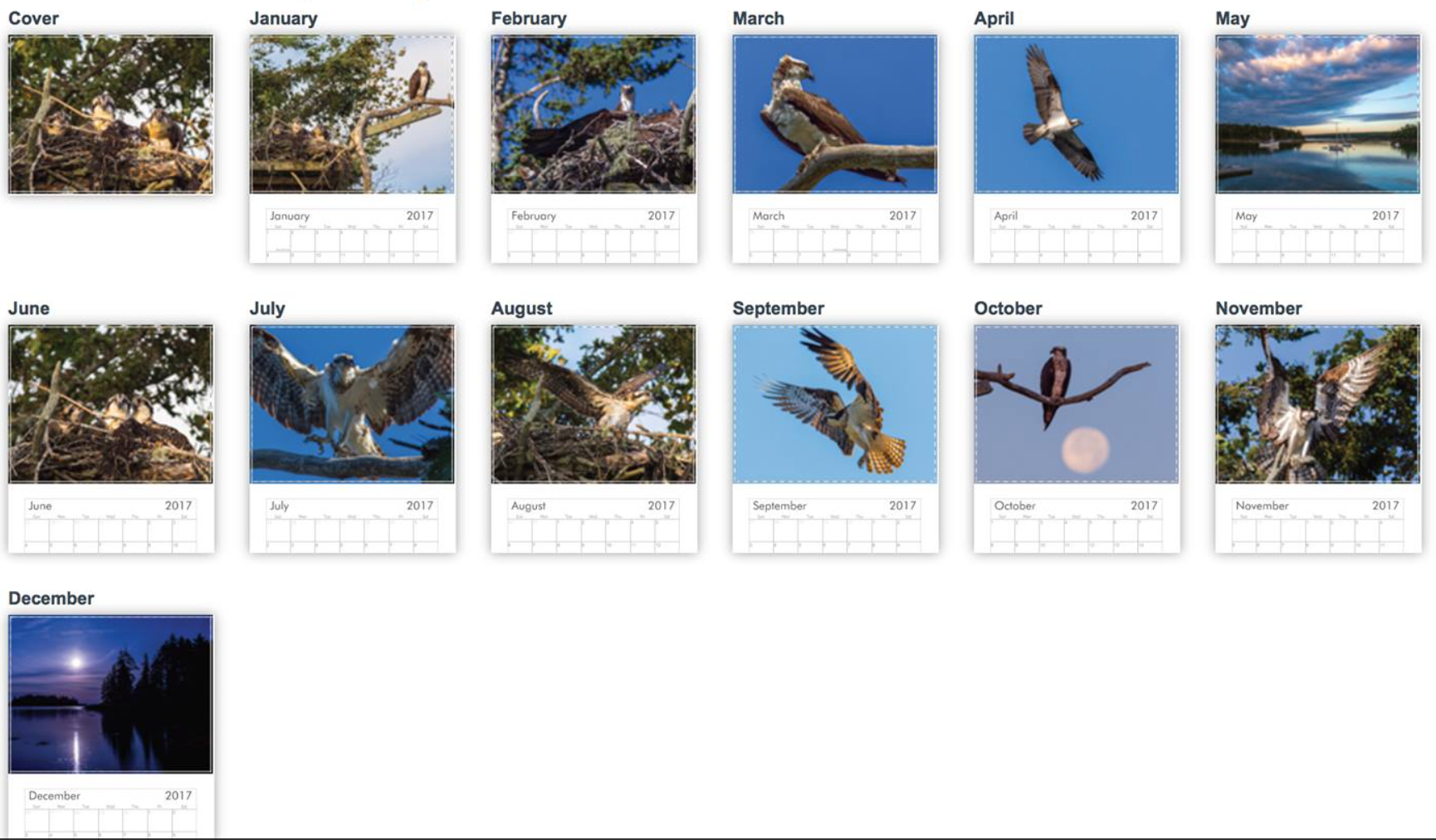Image resolution: width=1436 pixels, height=840 pixels.
Task: Click the May 2017 calendar grid
Action: (x=1318, y=233)
